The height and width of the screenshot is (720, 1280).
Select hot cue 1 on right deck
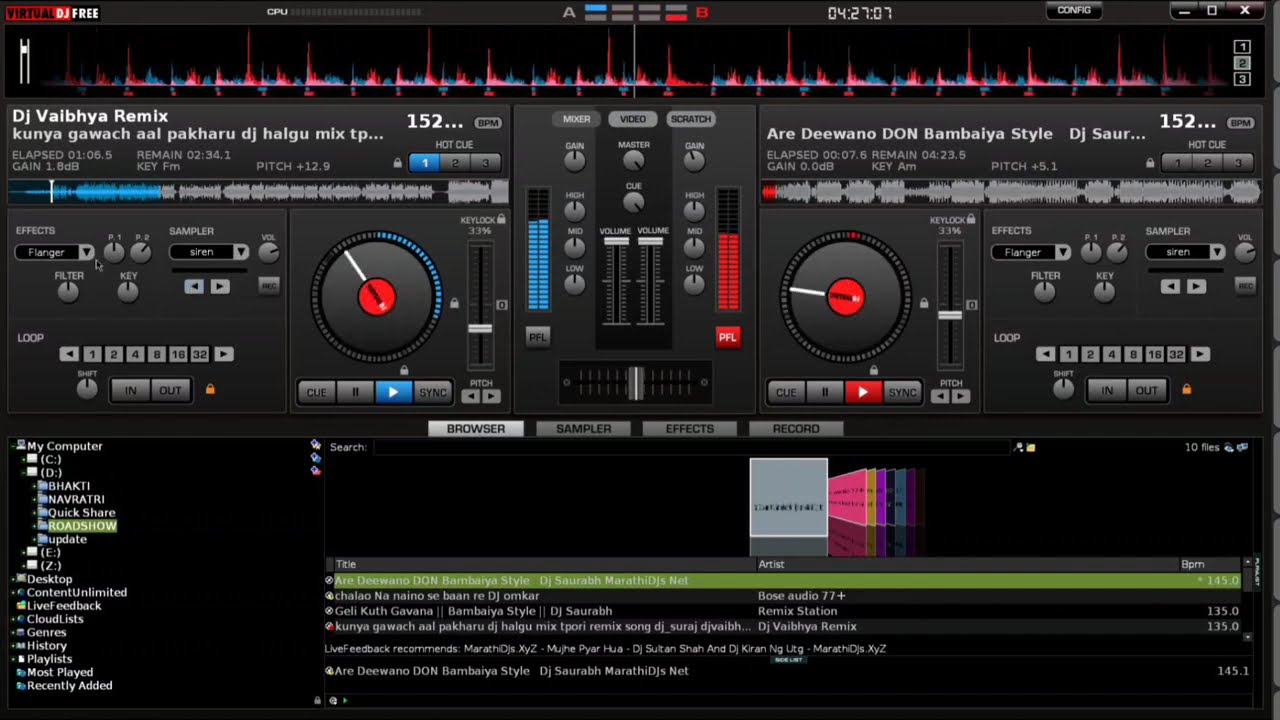coord(1177,163)
